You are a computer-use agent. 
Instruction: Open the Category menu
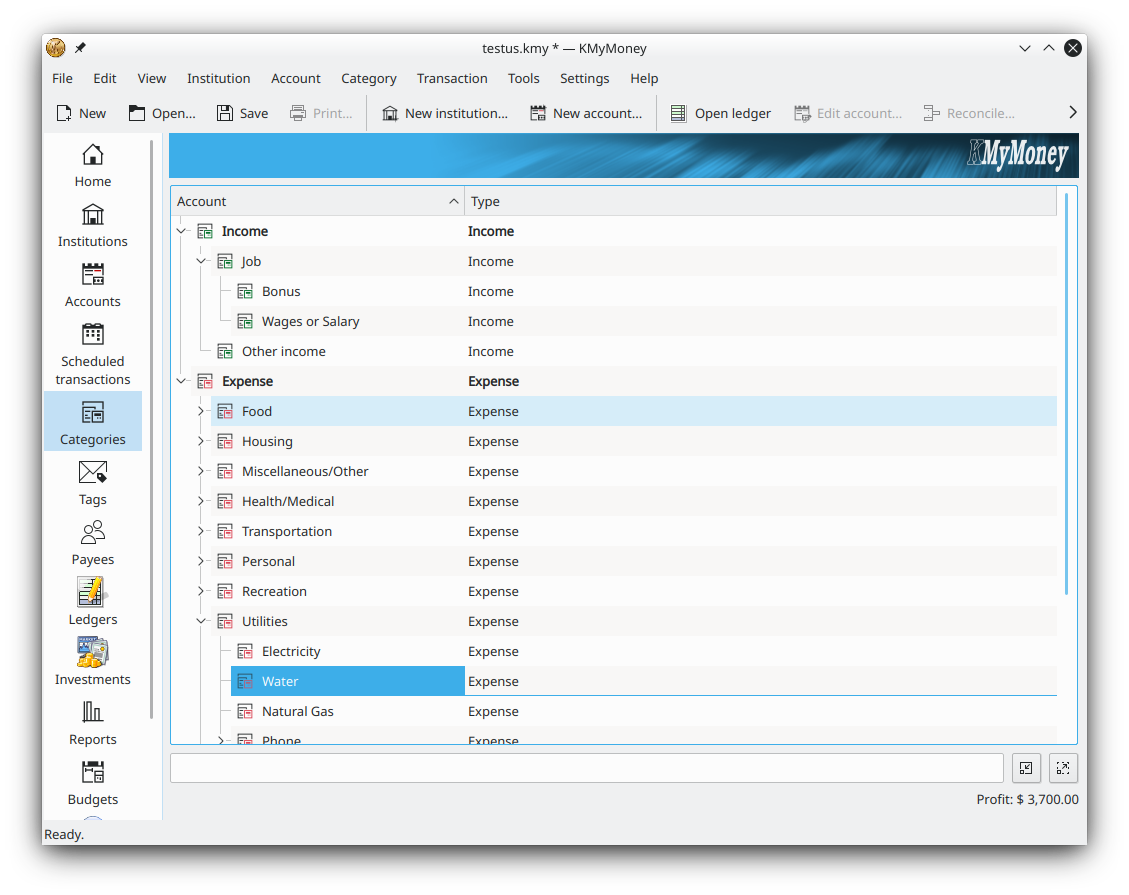point(368,78)
